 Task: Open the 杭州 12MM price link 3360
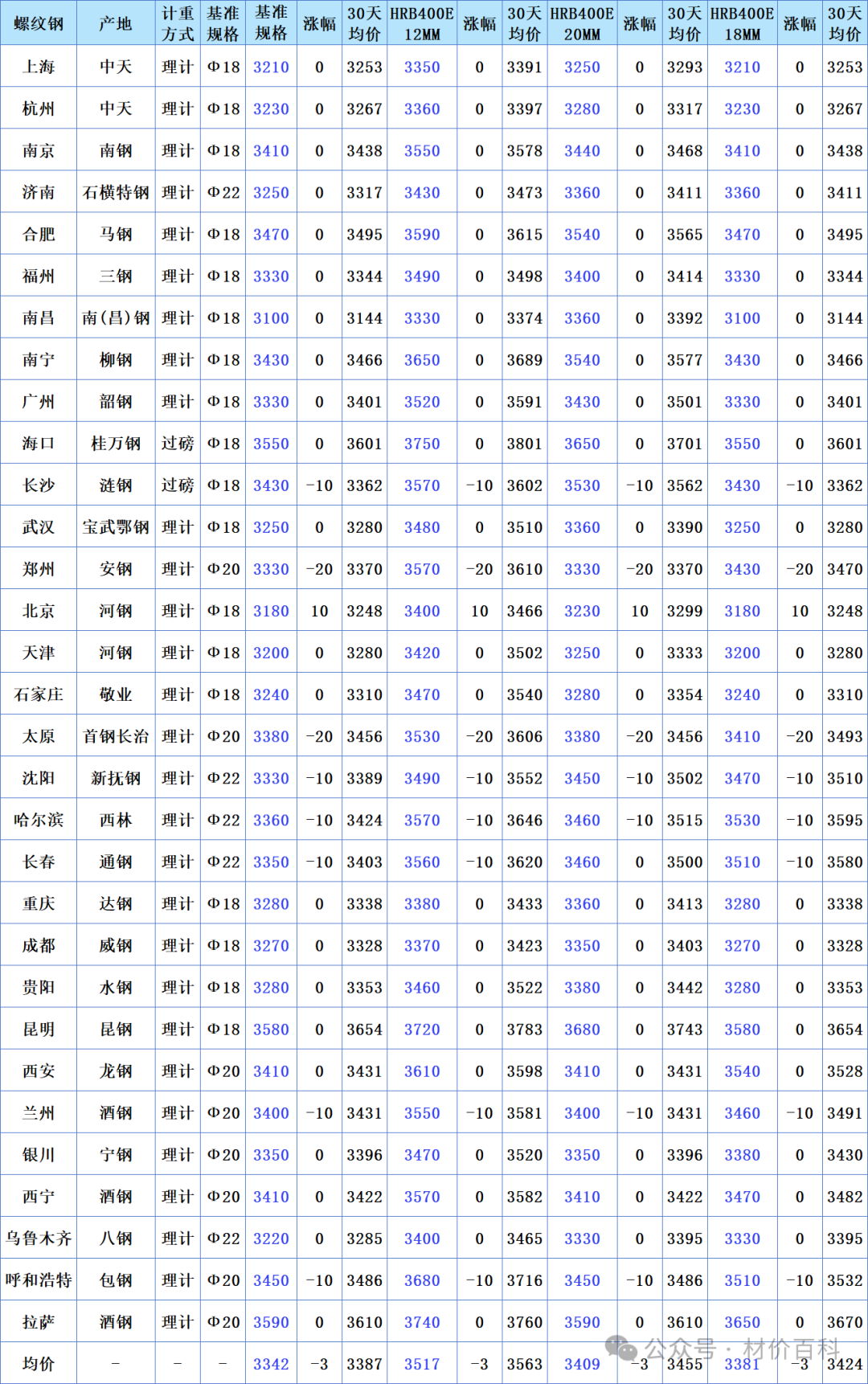point(422,109)
